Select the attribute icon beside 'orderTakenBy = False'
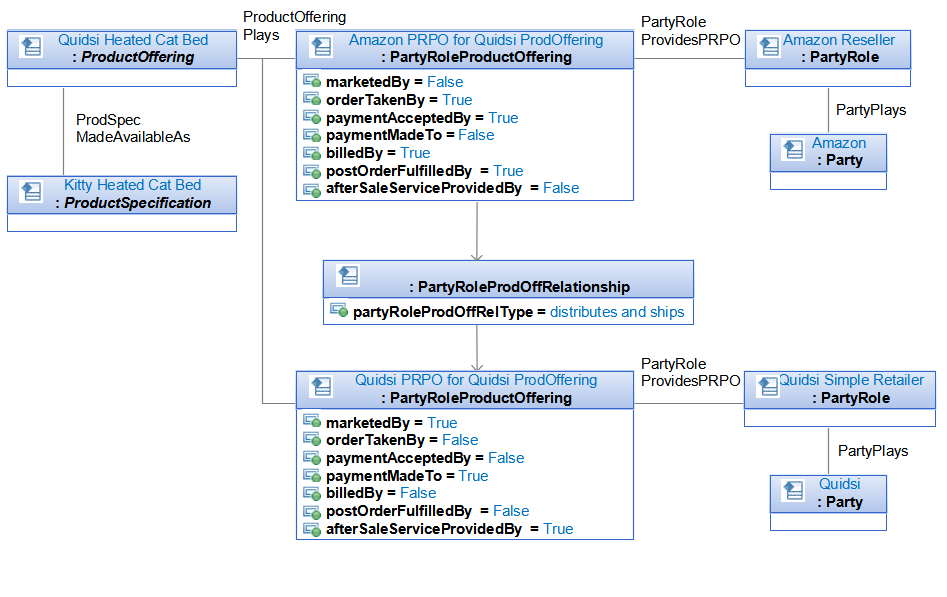The image size is (947, 597). (312, 439)
